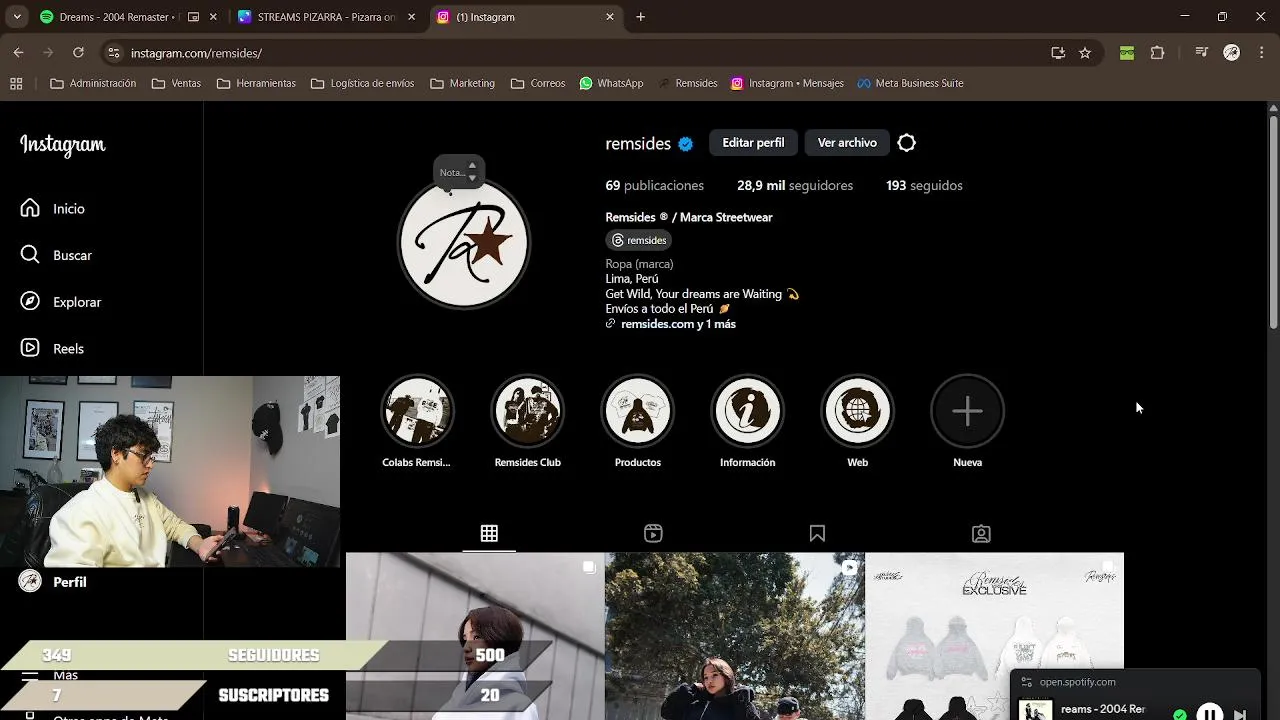Add a Nueva story highlight
The height and width of the screenshot is (720, 1280).
tap(968, 421)
